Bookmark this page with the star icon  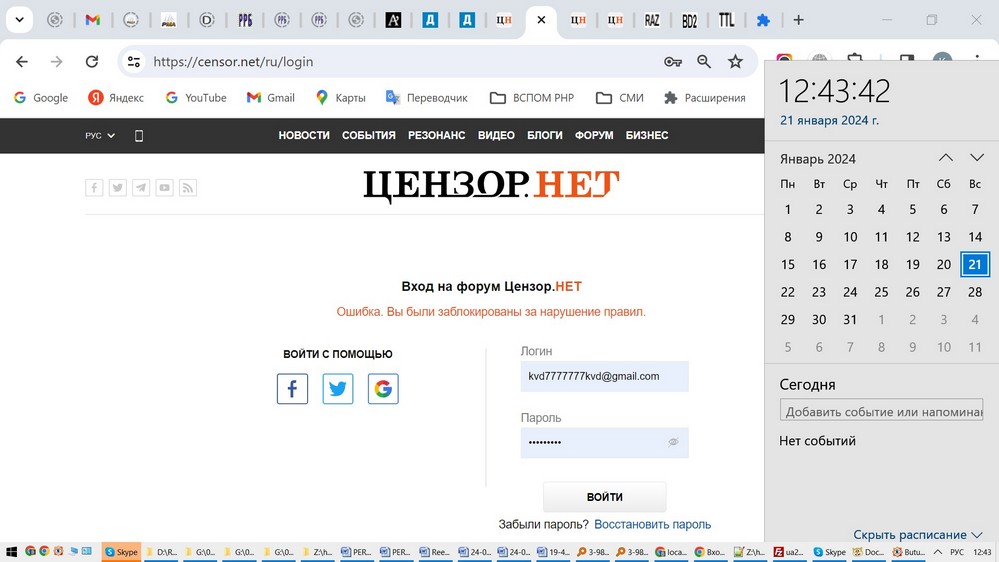pos(735,62)
